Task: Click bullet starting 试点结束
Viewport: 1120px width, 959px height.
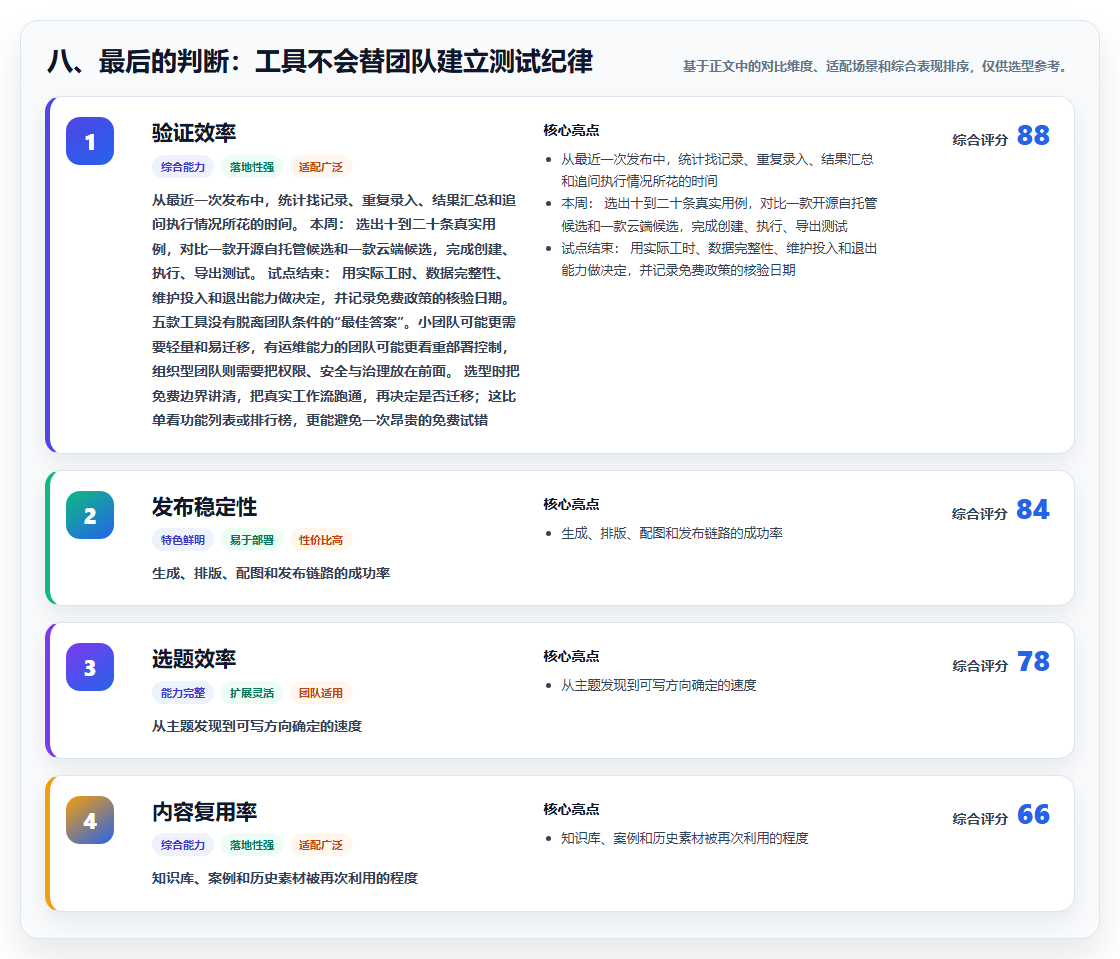Action: click(719, 259)
